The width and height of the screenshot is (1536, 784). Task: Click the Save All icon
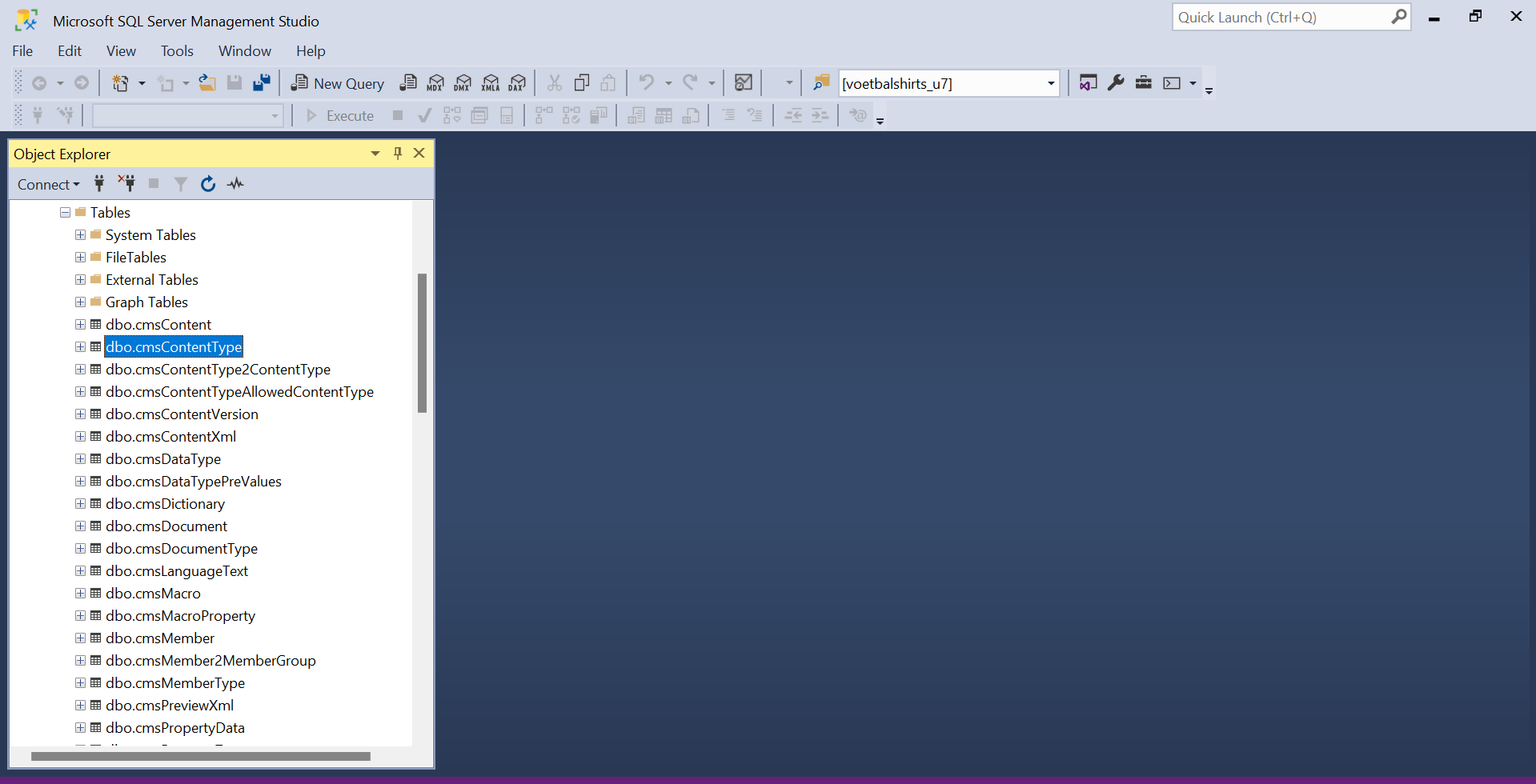pyautogui.click(x=262, y=82)
